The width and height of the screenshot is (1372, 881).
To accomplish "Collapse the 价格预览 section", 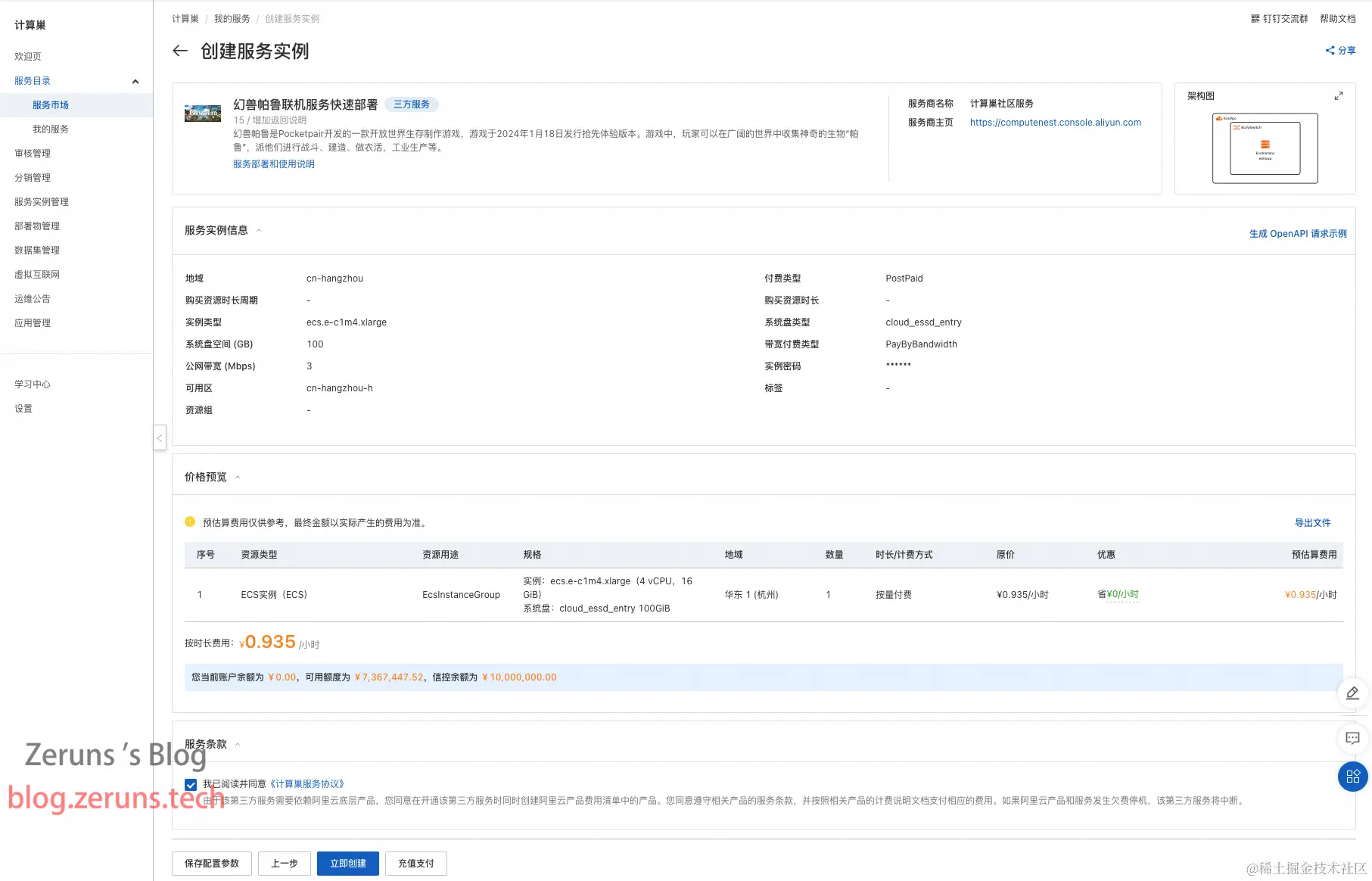I will (238, 478).
